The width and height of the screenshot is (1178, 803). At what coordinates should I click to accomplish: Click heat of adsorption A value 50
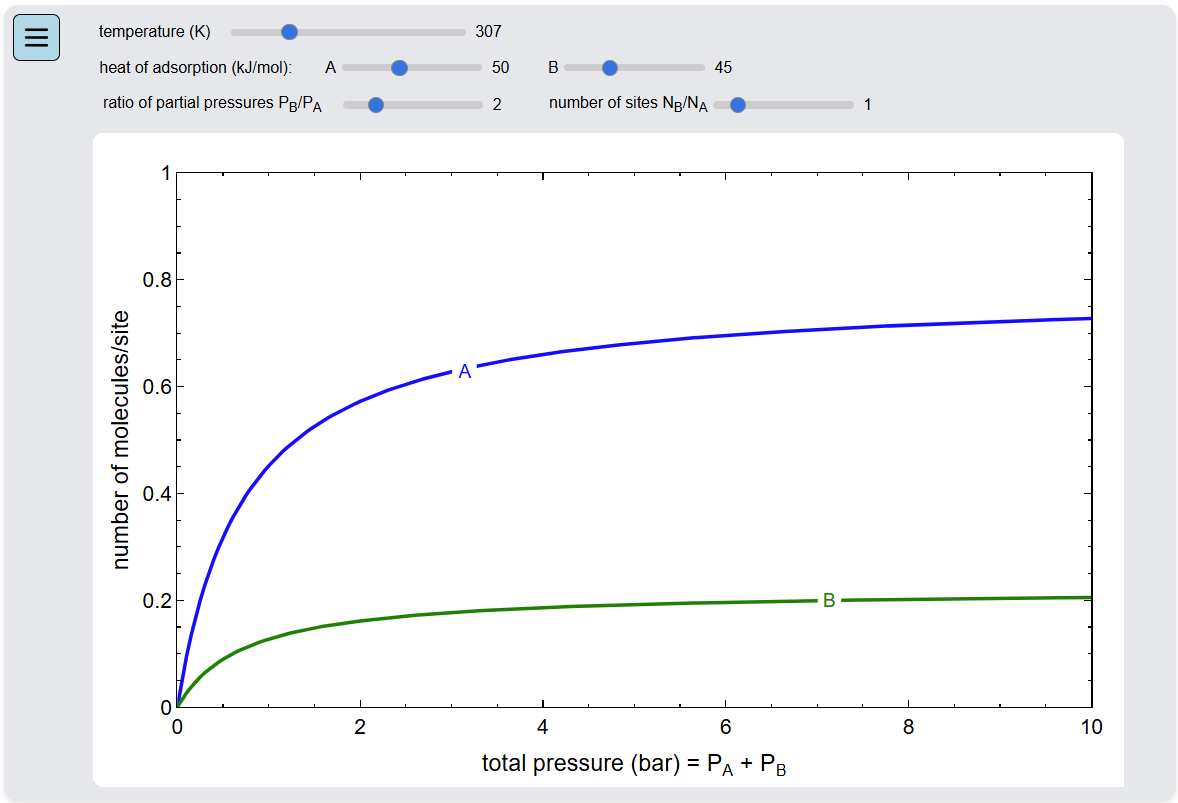pyautogui.click(x=500, y=68)
